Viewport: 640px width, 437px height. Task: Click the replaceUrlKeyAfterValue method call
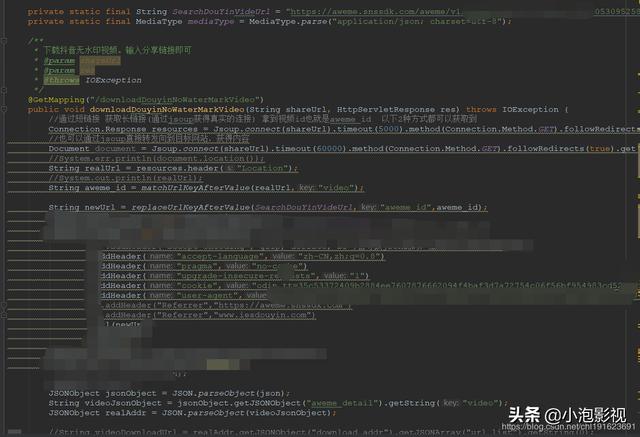click(190, 207)
